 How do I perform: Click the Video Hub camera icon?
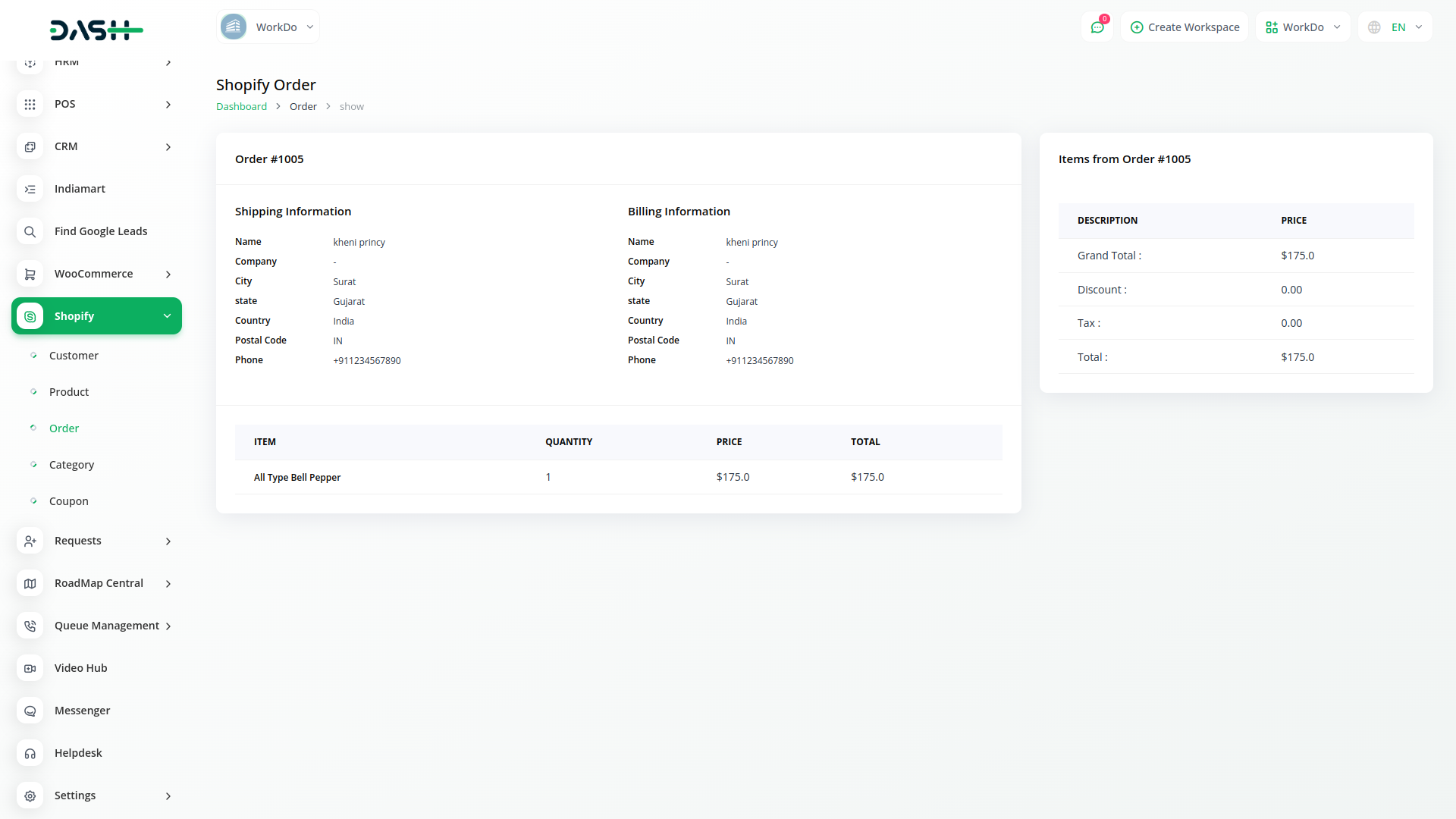coord(30,668)
